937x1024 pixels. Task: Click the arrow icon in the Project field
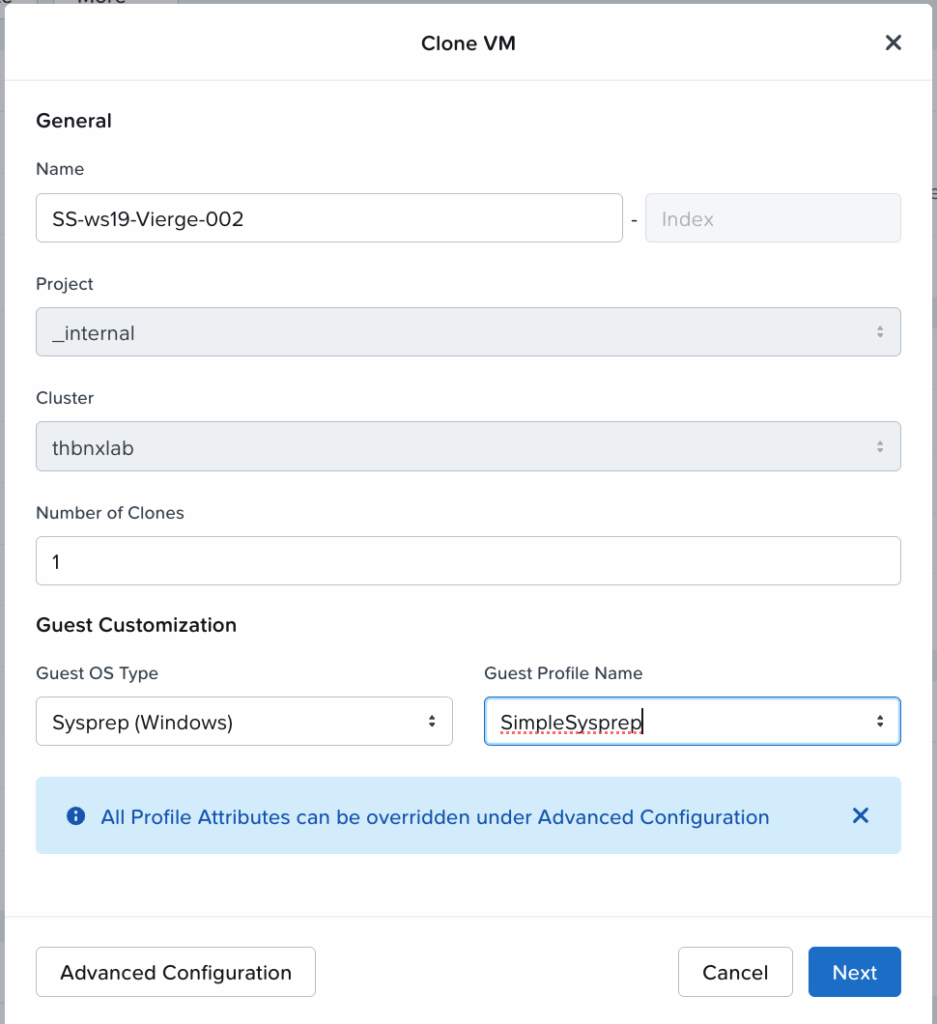[879, 333]
